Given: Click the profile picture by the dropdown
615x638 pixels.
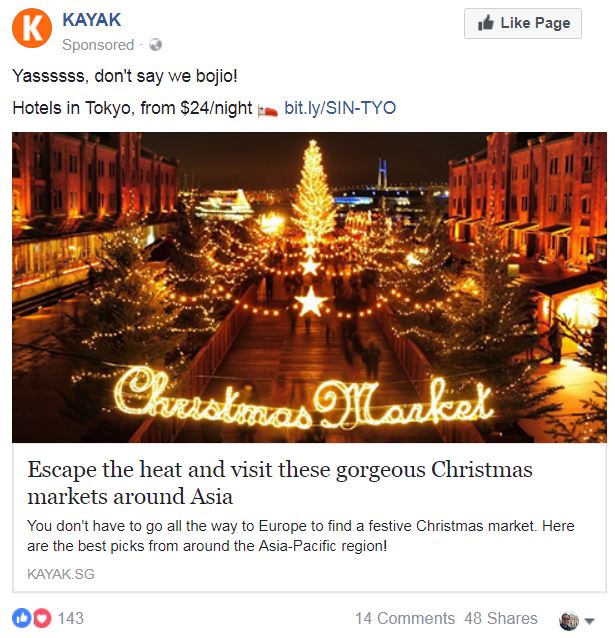Looking at the screenshot, I should coord(569,621).
